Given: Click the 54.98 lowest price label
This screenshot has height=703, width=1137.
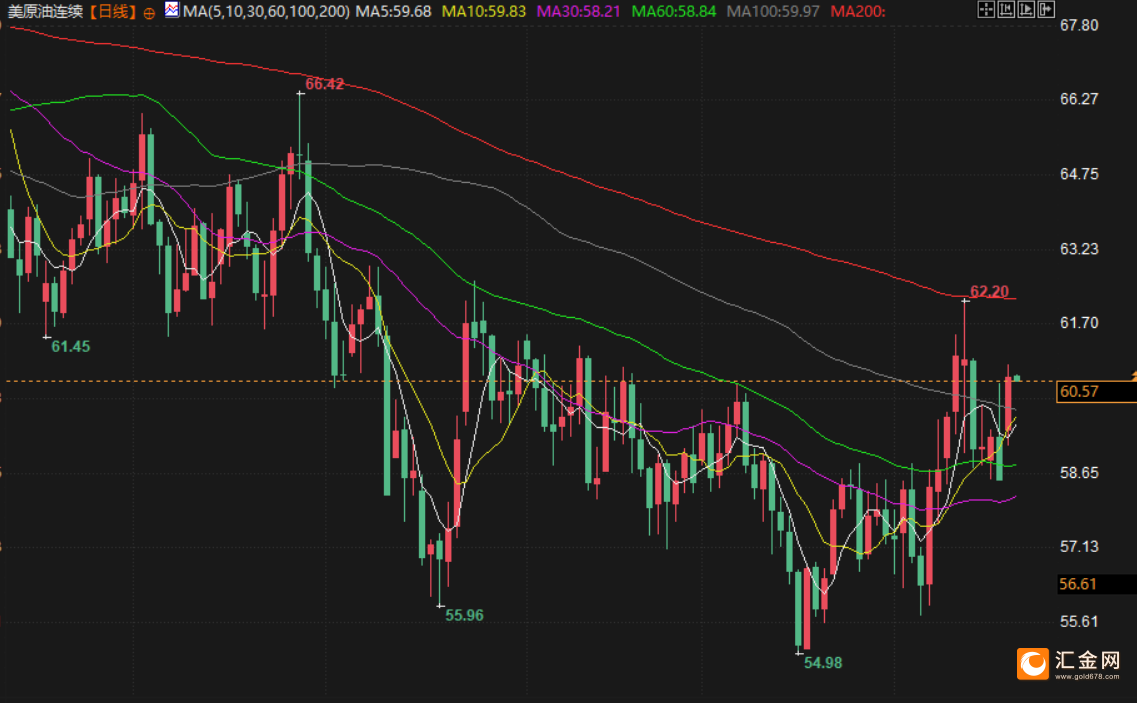Looking at the screenshot, I should [823, 662].
